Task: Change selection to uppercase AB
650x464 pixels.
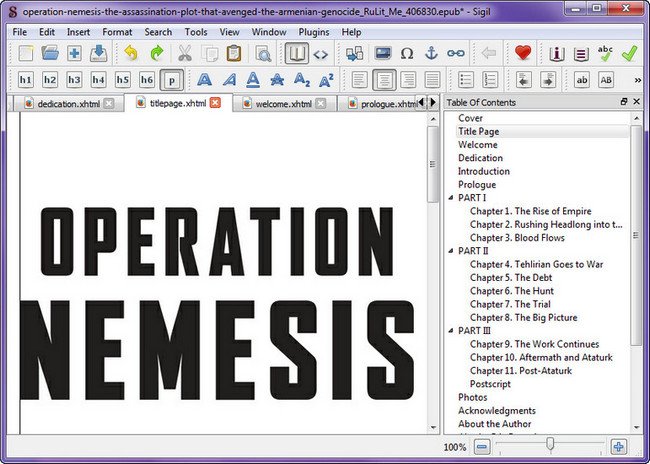Action: click(606, 80)
